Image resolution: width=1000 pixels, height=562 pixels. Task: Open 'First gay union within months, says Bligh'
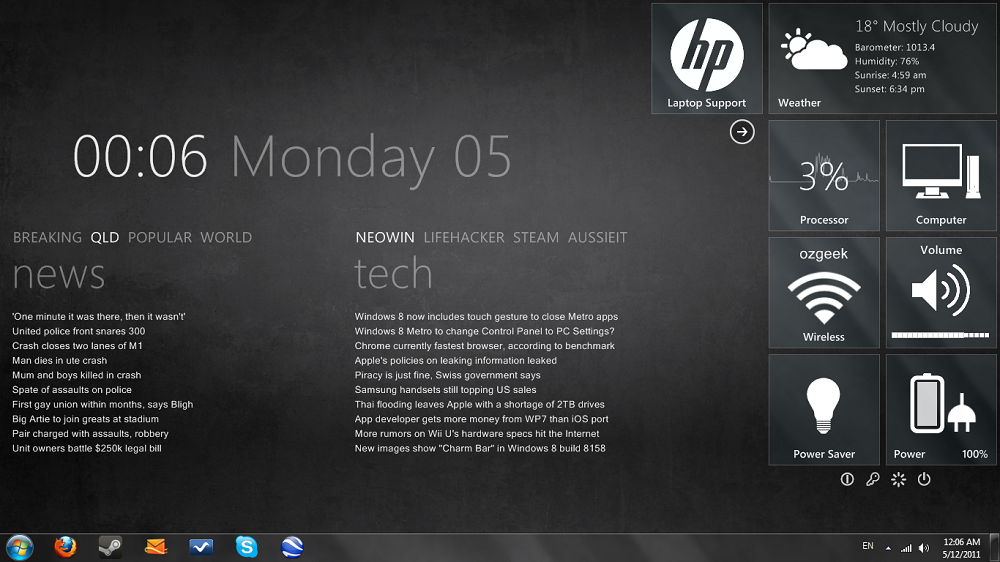tap(103, 404)
